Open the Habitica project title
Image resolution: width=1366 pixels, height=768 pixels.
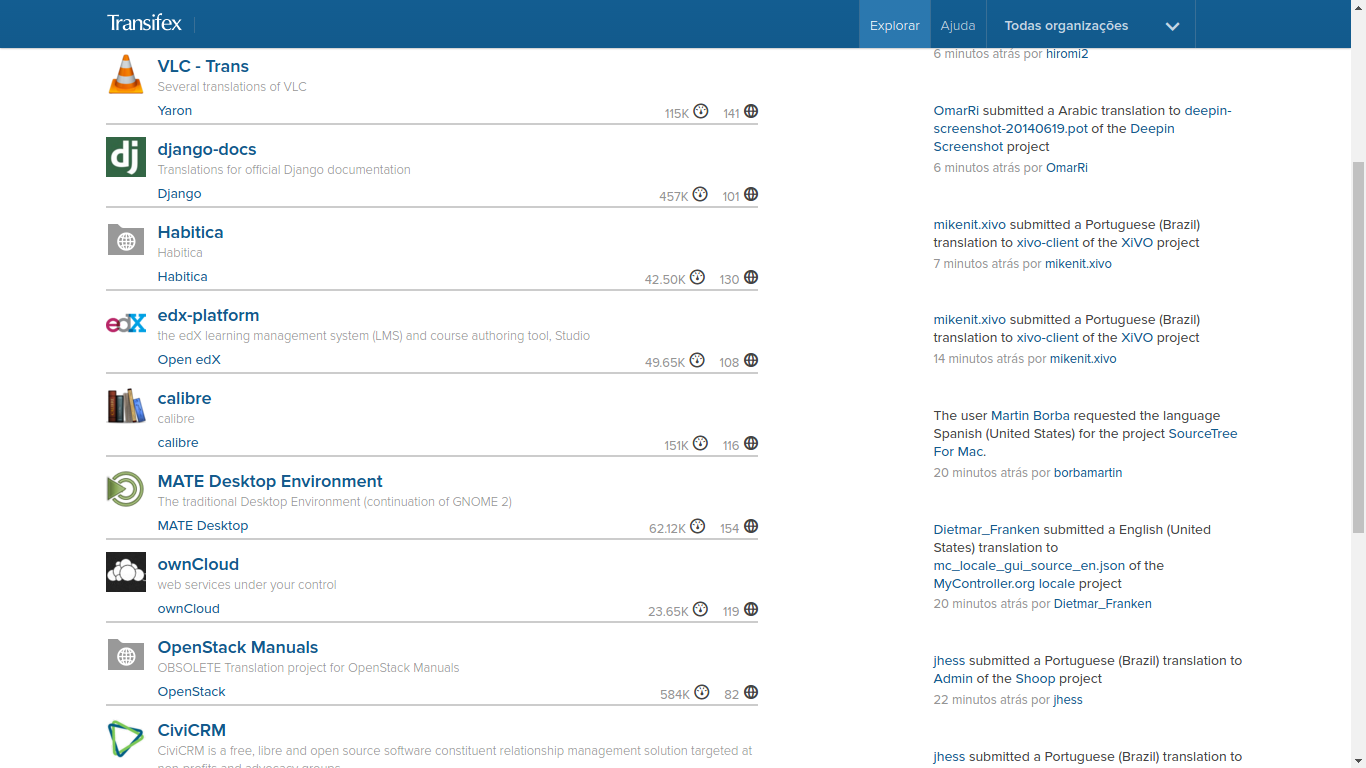(190, 232)
